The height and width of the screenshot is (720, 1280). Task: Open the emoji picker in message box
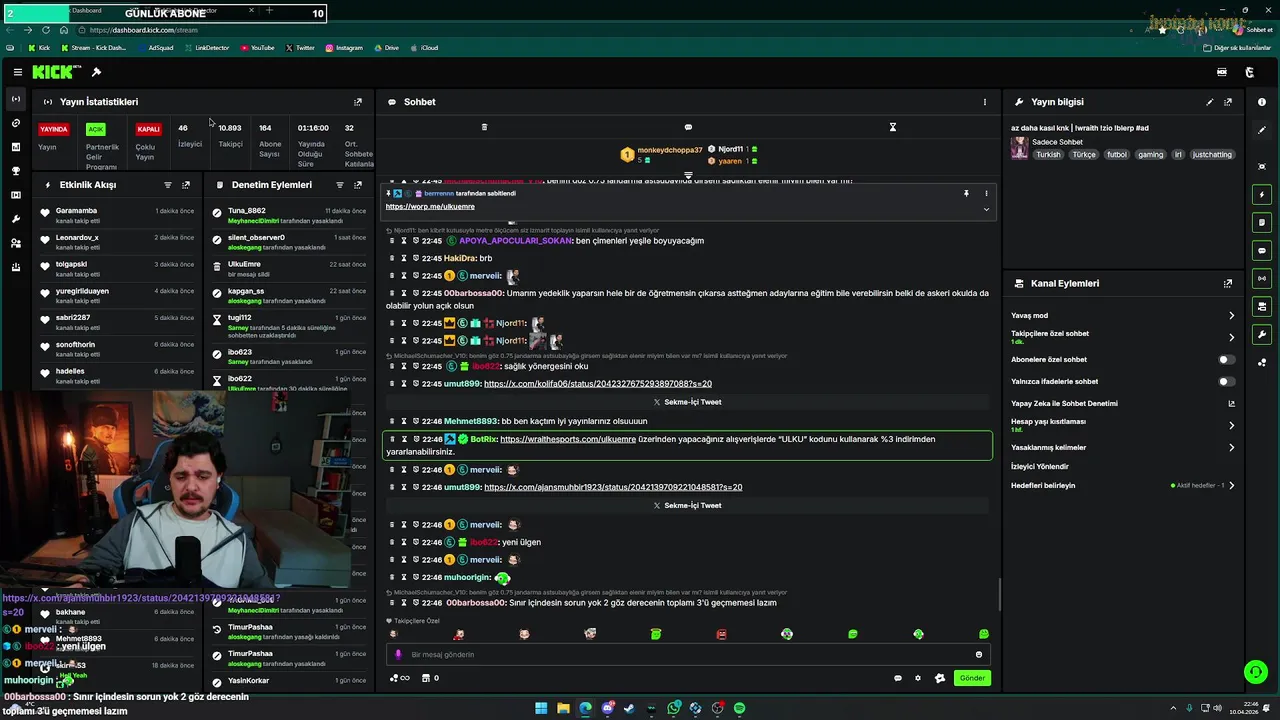979,655
